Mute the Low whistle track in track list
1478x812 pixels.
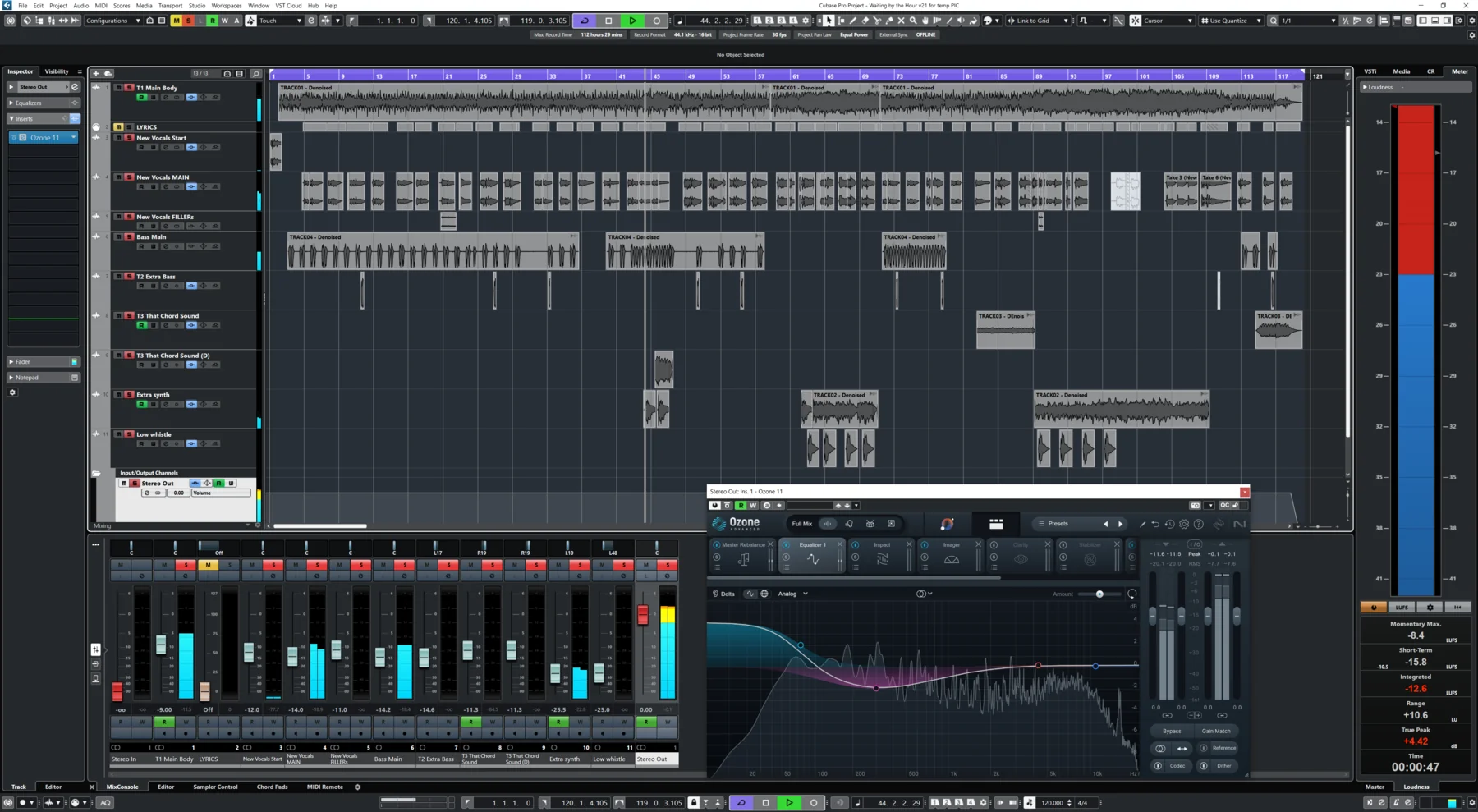[x=118, y=434]
